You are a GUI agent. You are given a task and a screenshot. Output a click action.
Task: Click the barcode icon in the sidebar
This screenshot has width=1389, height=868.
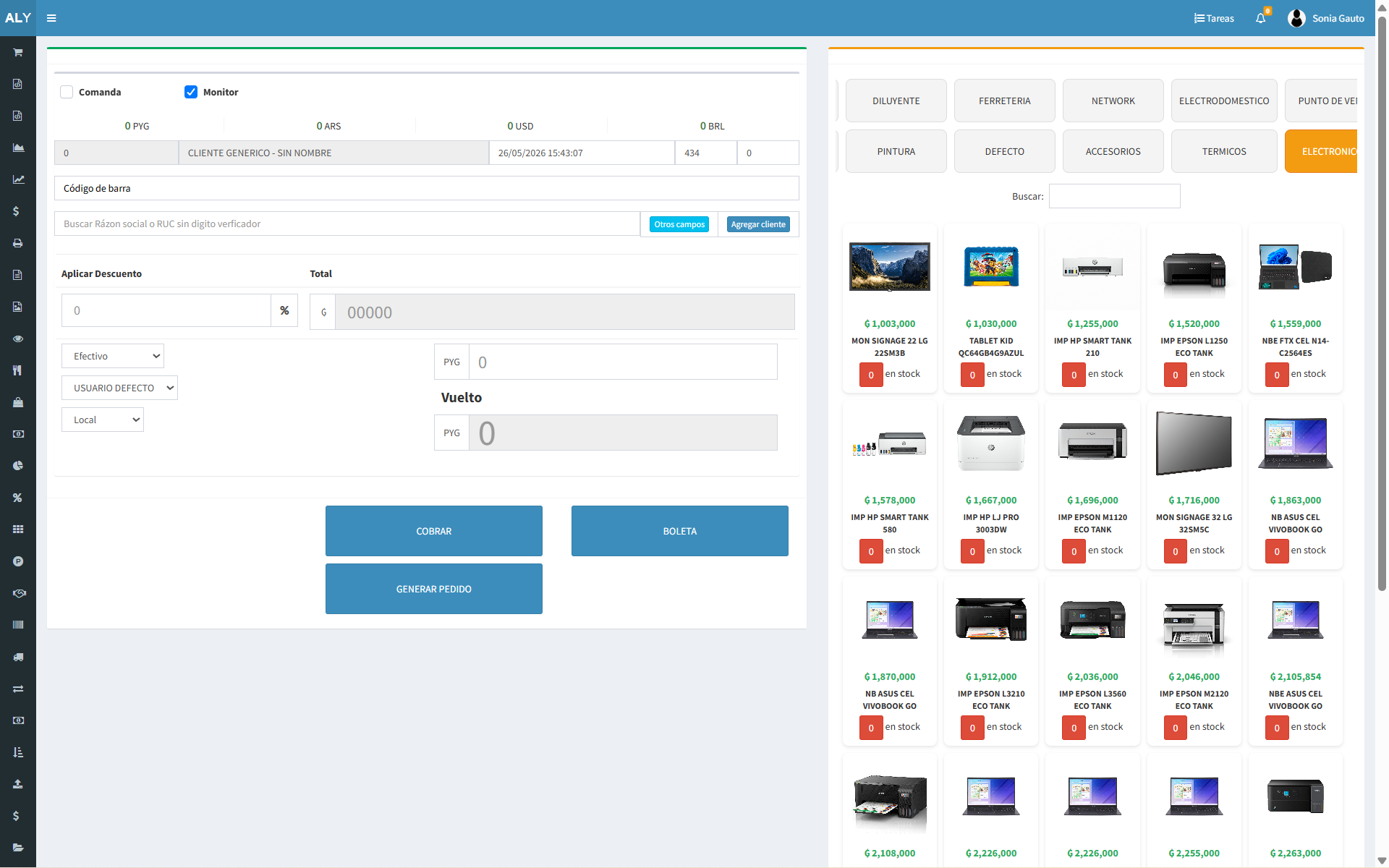(18, 625)
